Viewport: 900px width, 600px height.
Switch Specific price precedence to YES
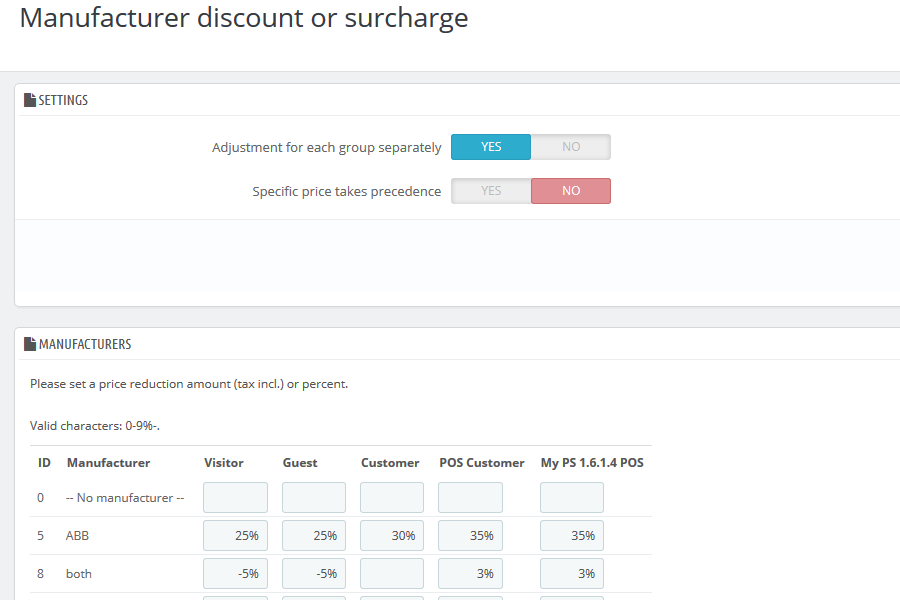491,191
